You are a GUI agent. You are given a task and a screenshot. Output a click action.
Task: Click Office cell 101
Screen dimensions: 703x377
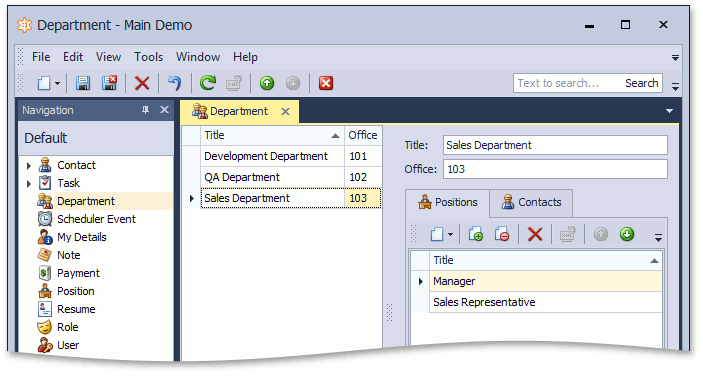363,156
